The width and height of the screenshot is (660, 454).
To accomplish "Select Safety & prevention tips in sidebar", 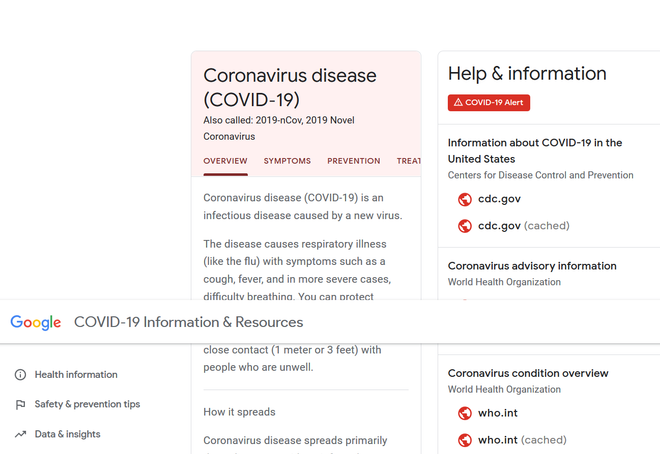I will [x=87, y=405].
